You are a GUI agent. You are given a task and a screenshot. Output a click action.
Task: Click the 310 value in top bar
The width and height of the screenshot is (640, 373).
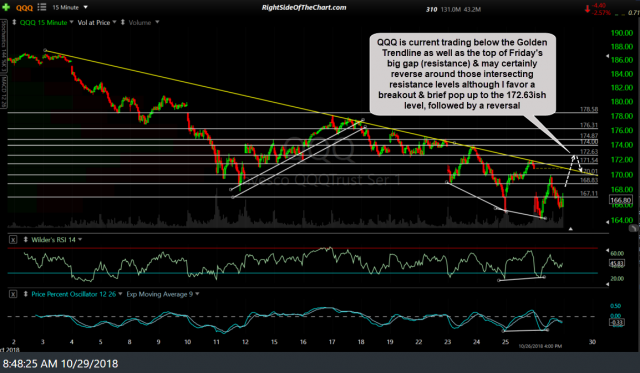431,9
